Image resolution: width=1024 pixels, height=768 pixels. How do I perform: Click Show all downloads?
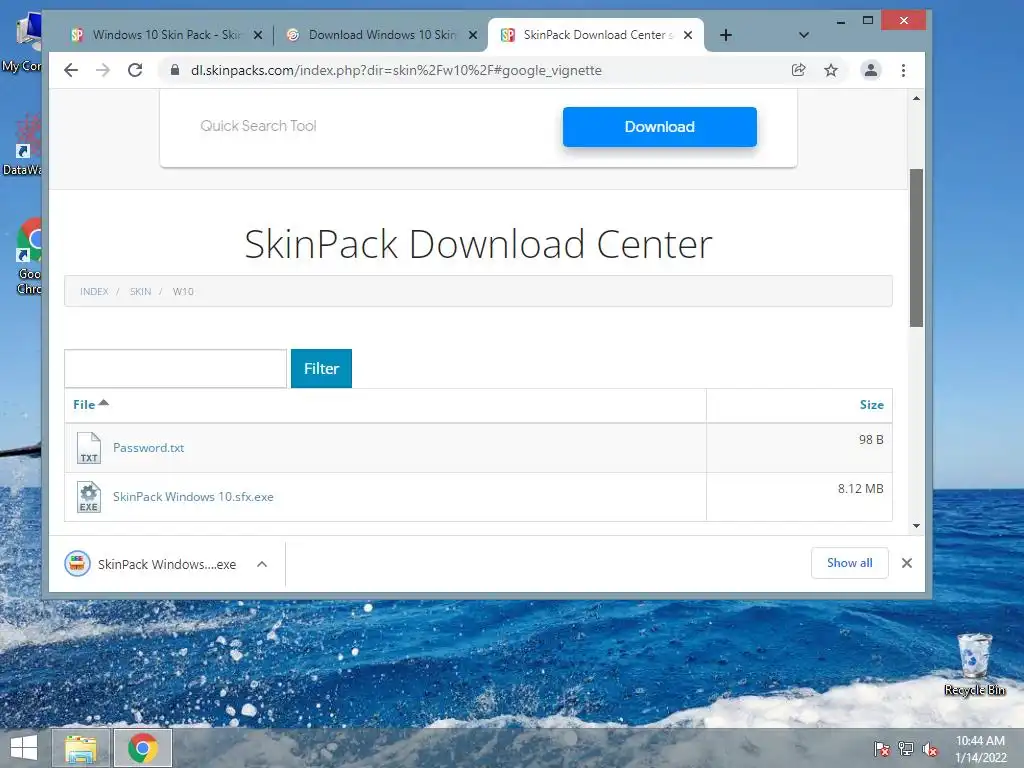point(850,563)
